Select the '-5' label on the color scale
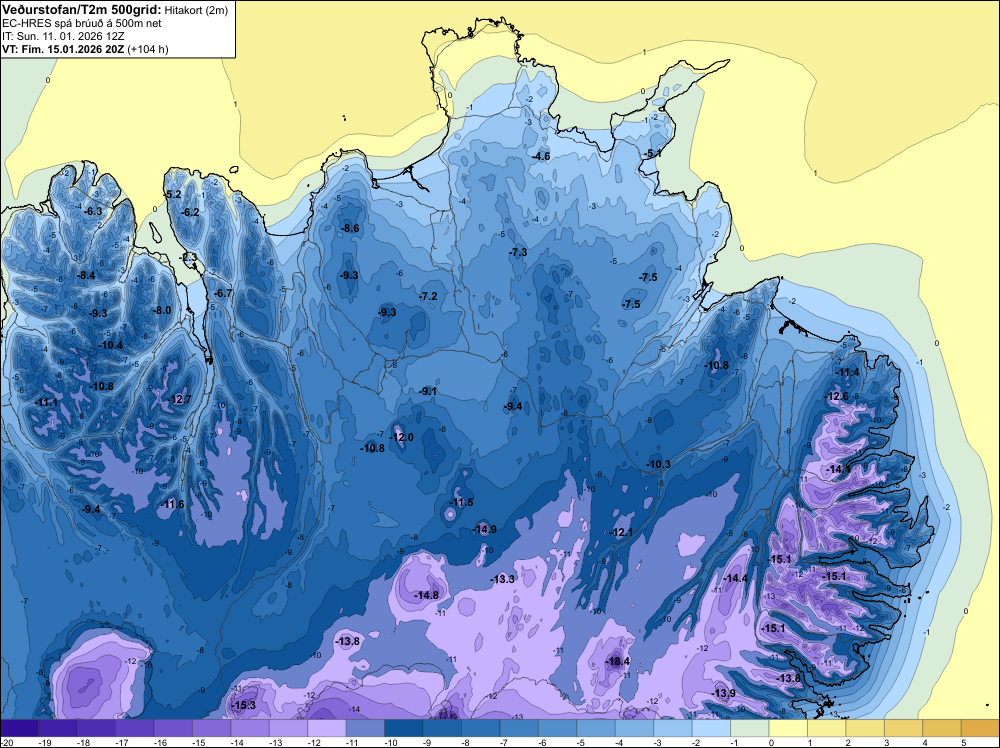 583,742
